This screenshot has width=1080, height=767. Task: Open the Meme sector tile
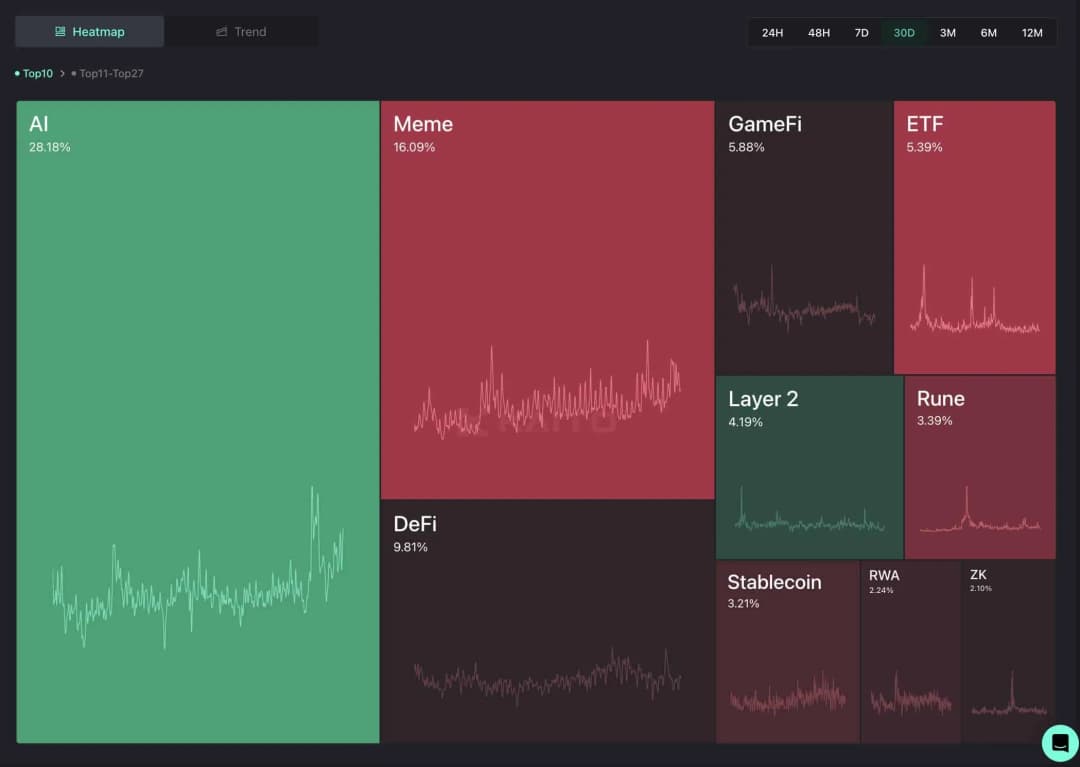547,300
